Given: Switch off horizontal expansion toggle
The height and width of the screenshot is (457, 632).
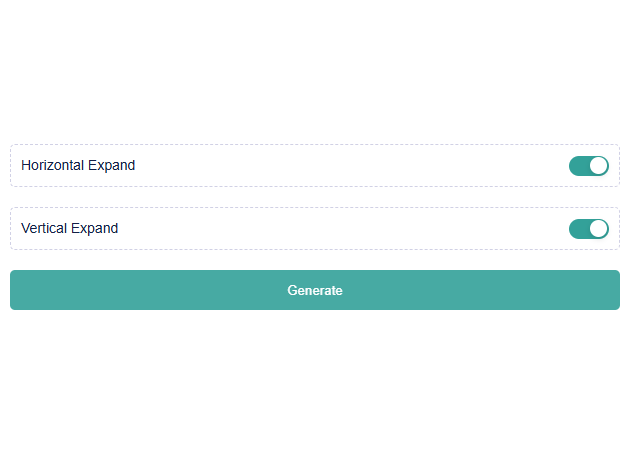Looking at the screenshot, I should [x=588, y=166].
